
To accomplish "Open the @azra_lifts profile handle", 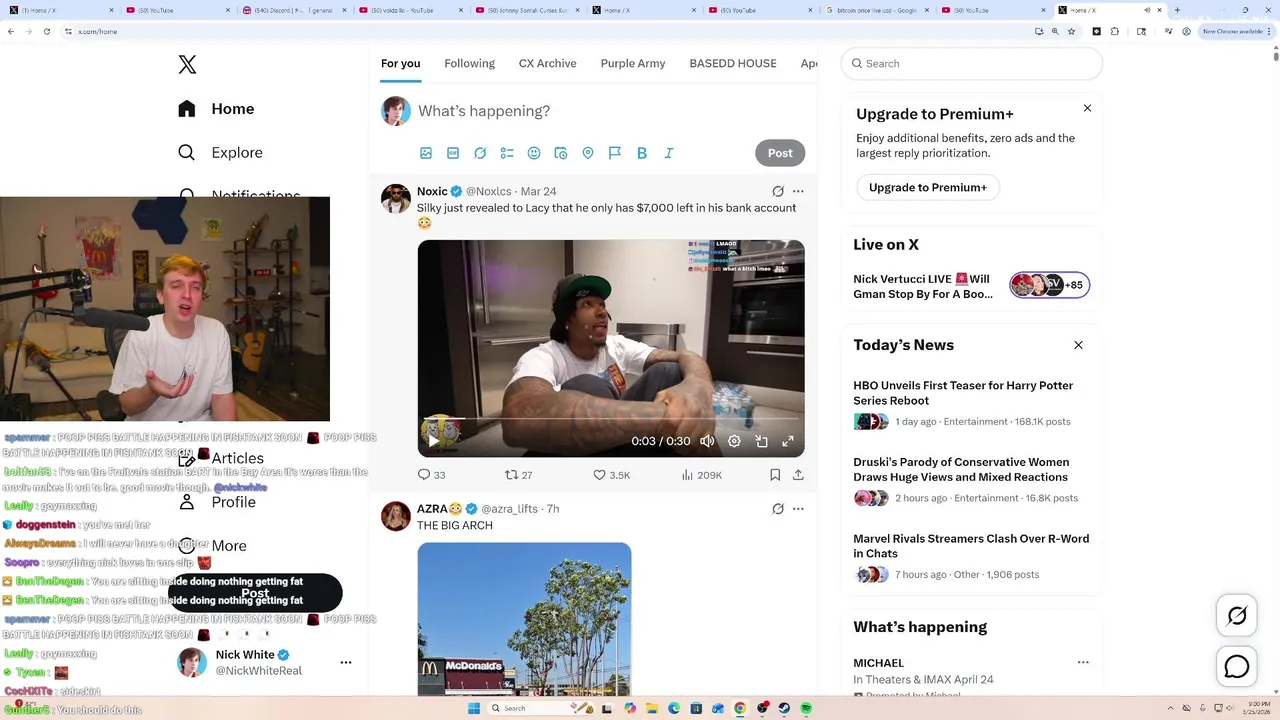I will [509, 508].
